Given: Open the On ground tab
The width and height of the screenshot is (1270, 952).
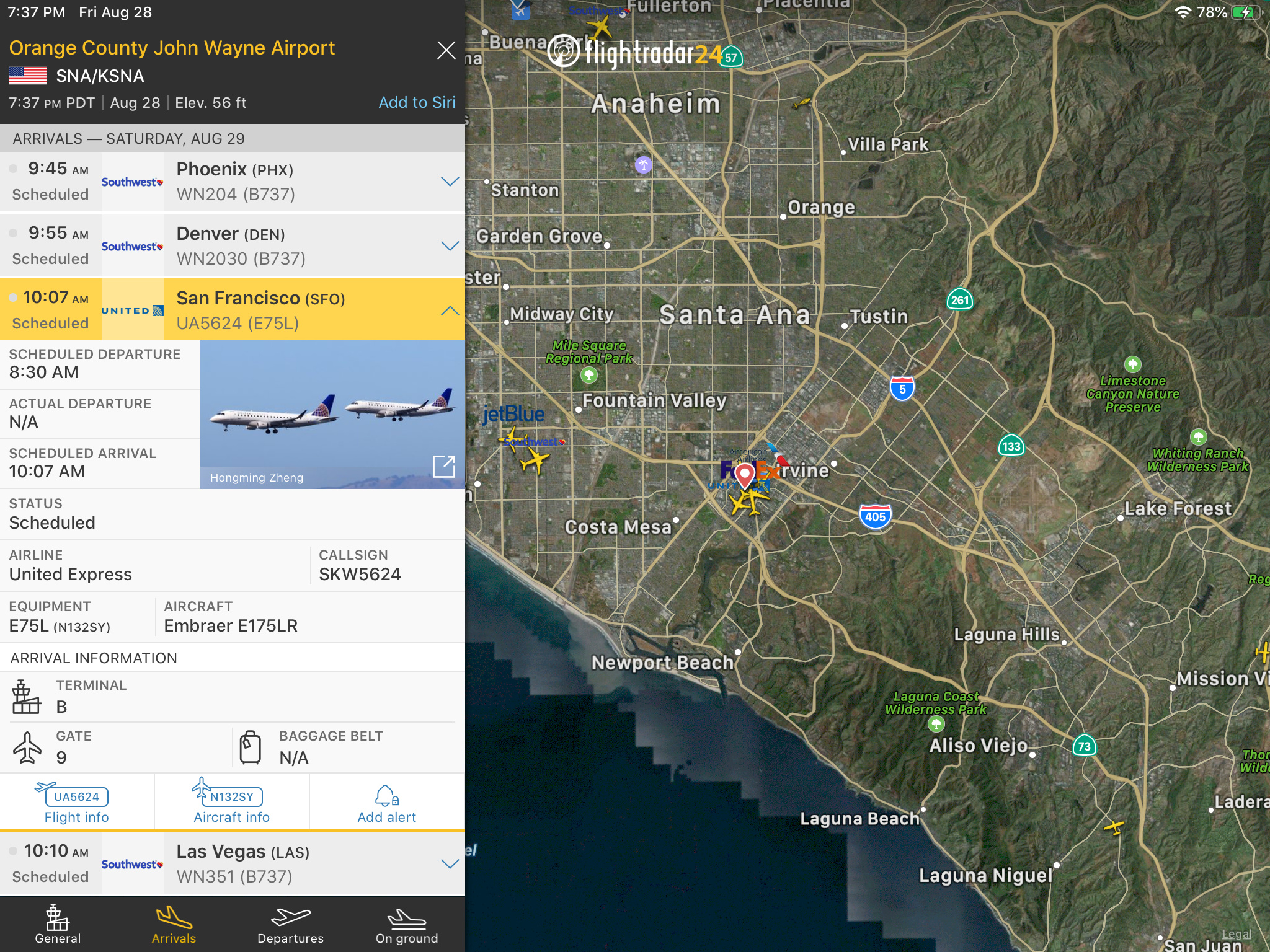Looking at the screenshot, I should (406, 925).
